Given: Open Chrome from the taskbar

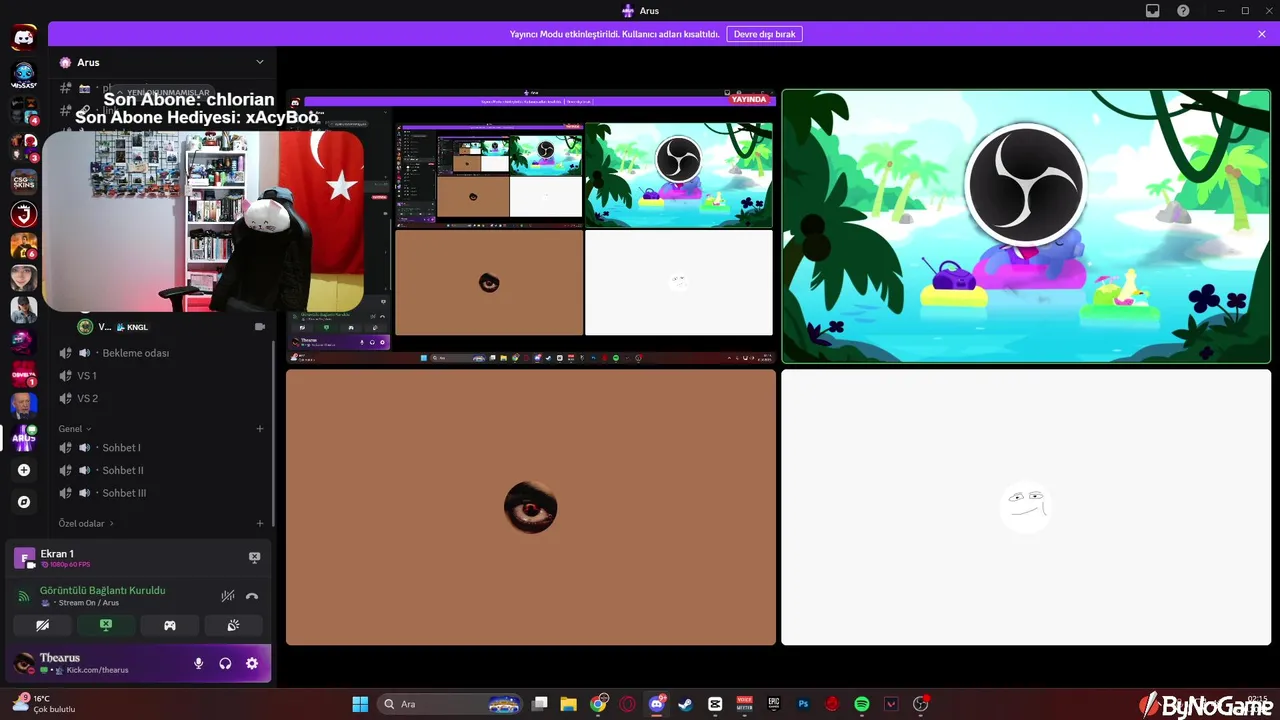Looking at the screenshot, I should tap(598, 704).
